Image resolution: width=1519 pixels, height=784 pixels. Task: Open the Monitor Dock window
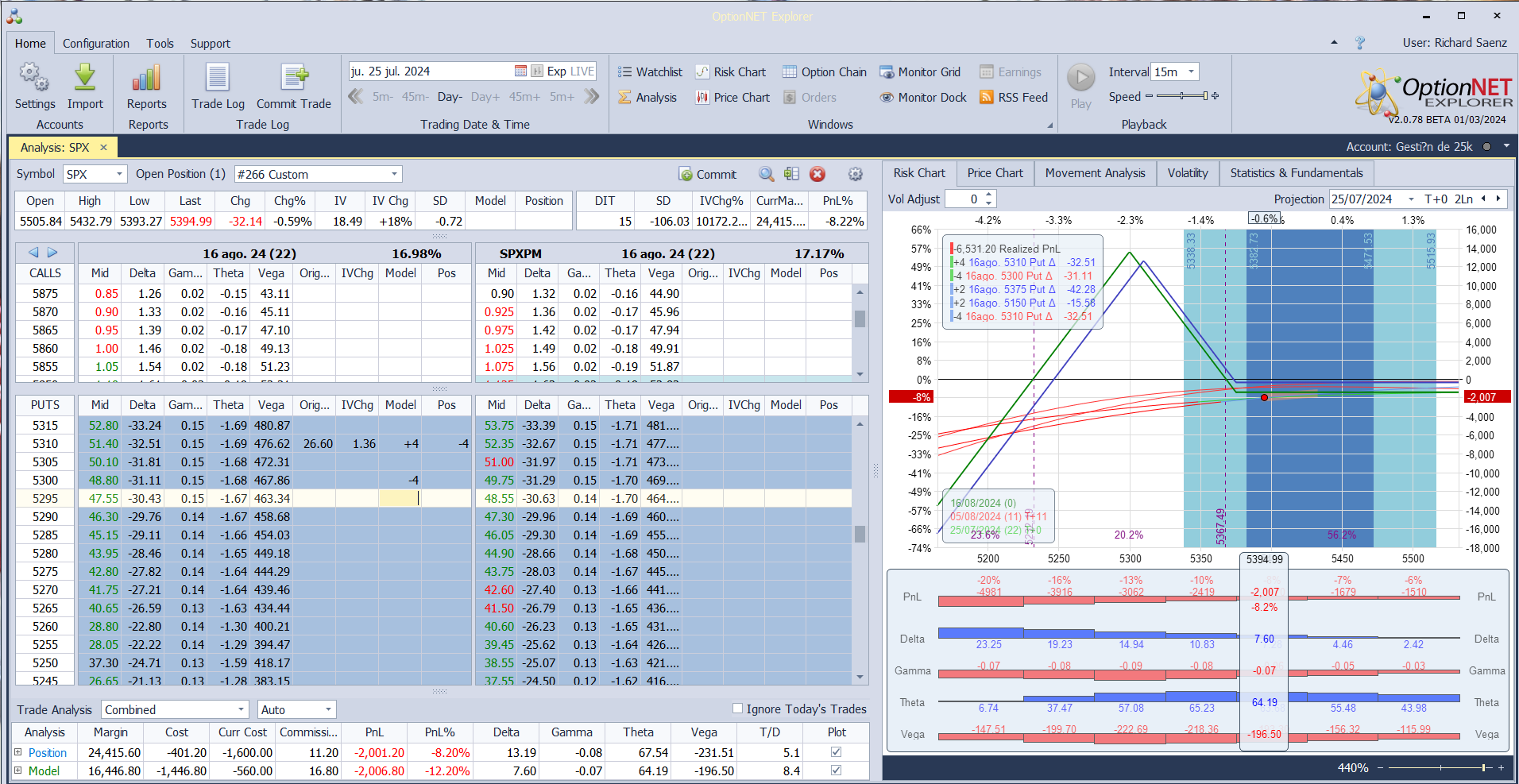(x=923, y=97)
